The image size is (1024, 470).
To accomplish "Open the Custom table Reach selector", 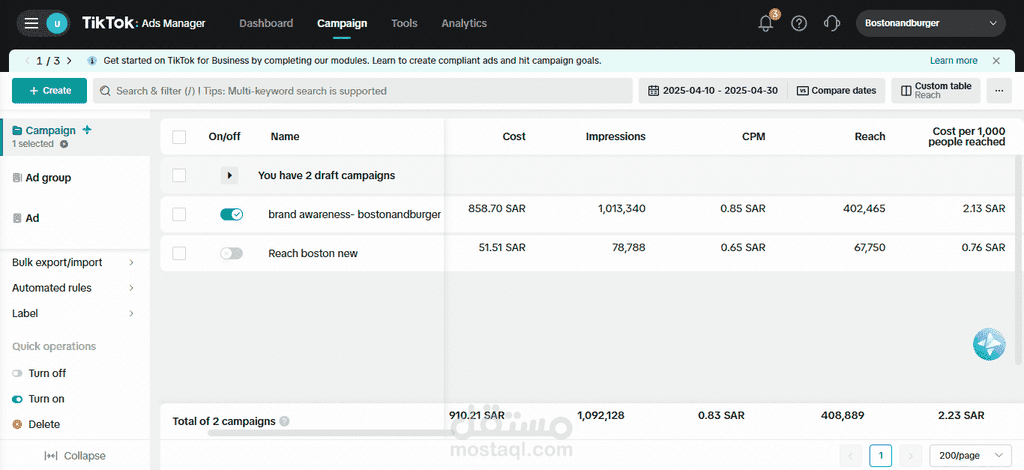I will tap(936, 91).
